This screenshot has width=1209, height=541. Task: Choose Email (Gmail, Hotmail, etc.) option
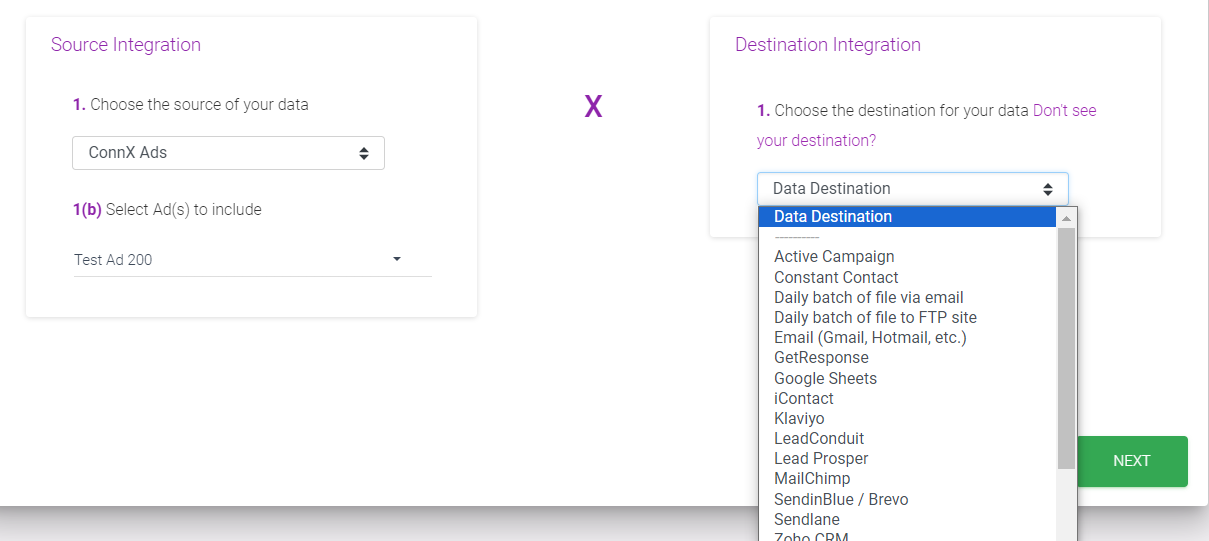click(x=870, y=337)
